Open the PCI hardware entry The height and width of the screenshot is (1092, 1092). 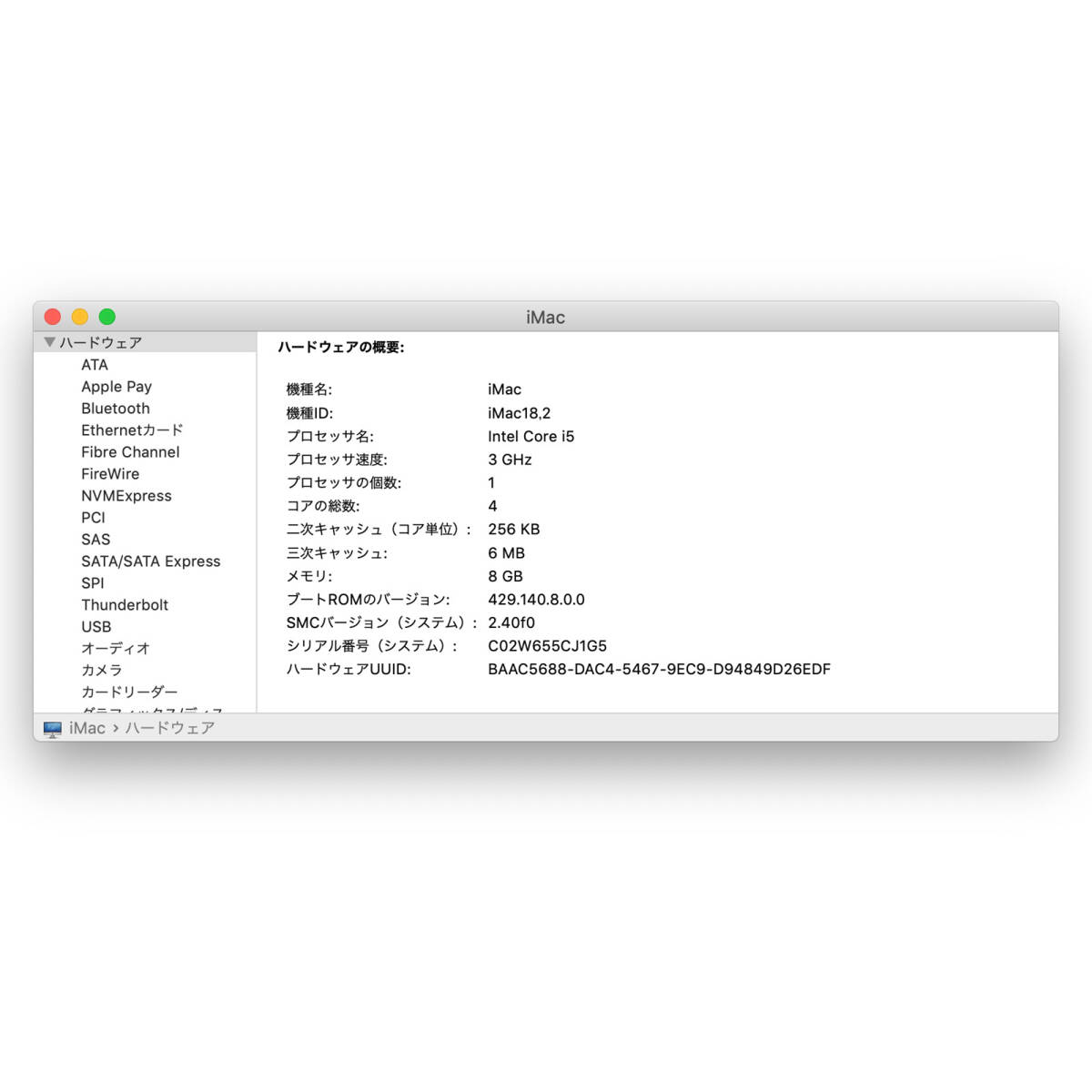tap(93, 518)
